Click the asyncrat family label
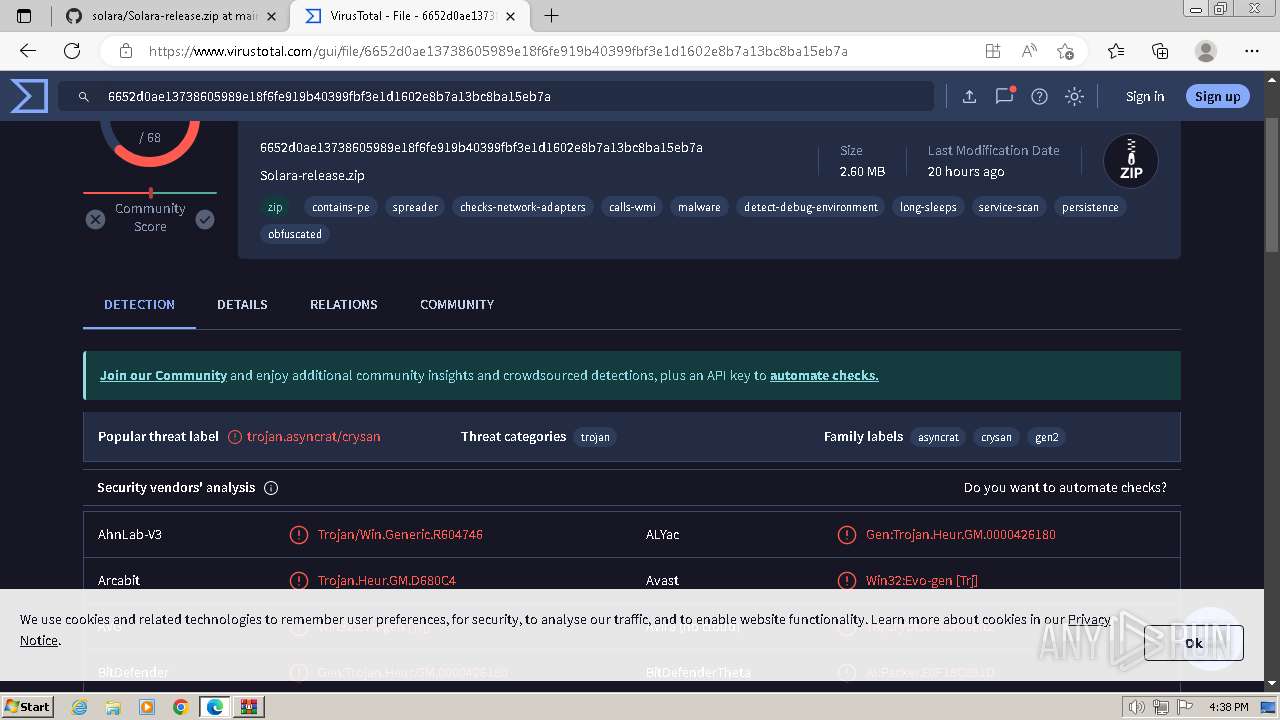The image size is (1280, 720). click(x=938, y=437)
